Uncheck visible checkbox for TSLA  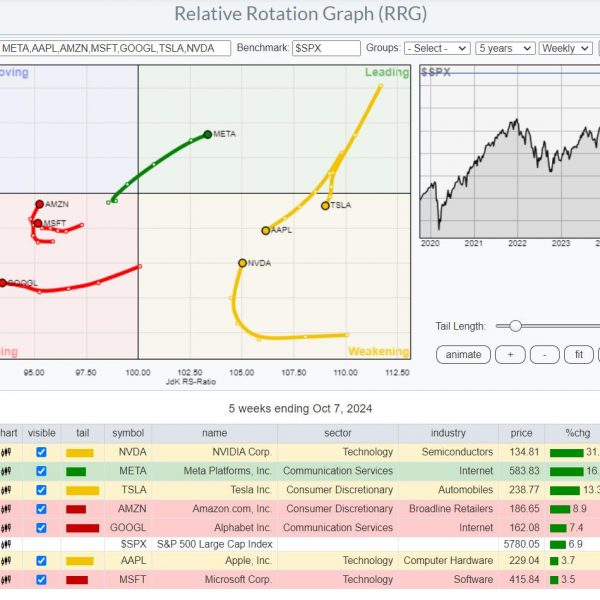click(41, 490)
